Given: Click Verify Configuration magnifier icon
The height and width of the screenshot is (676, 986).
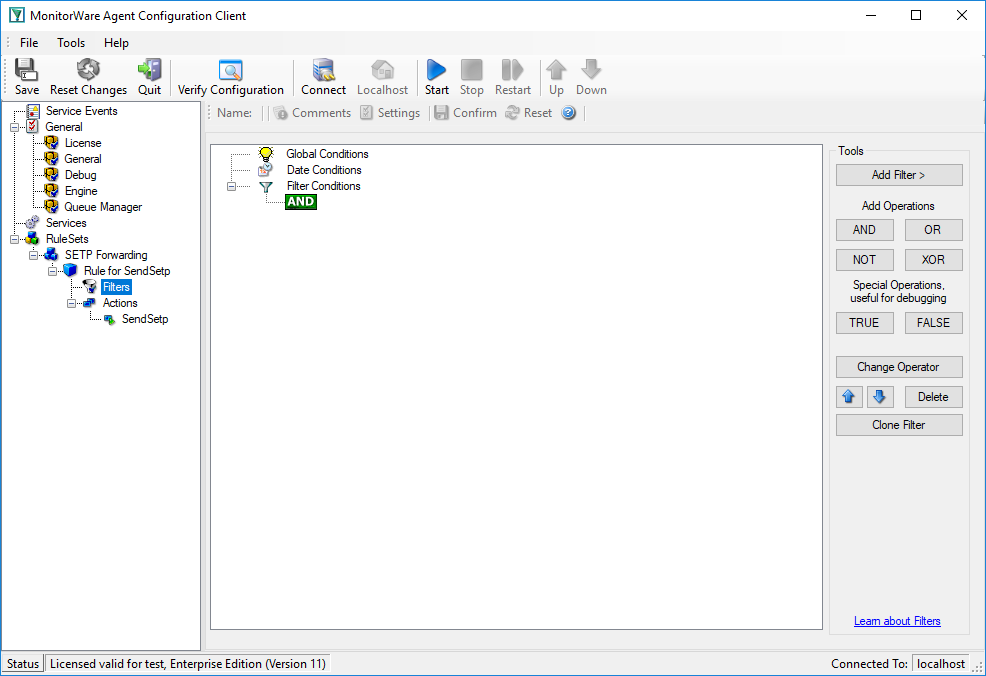Looking at the screenshot, I should click(230, 70).
